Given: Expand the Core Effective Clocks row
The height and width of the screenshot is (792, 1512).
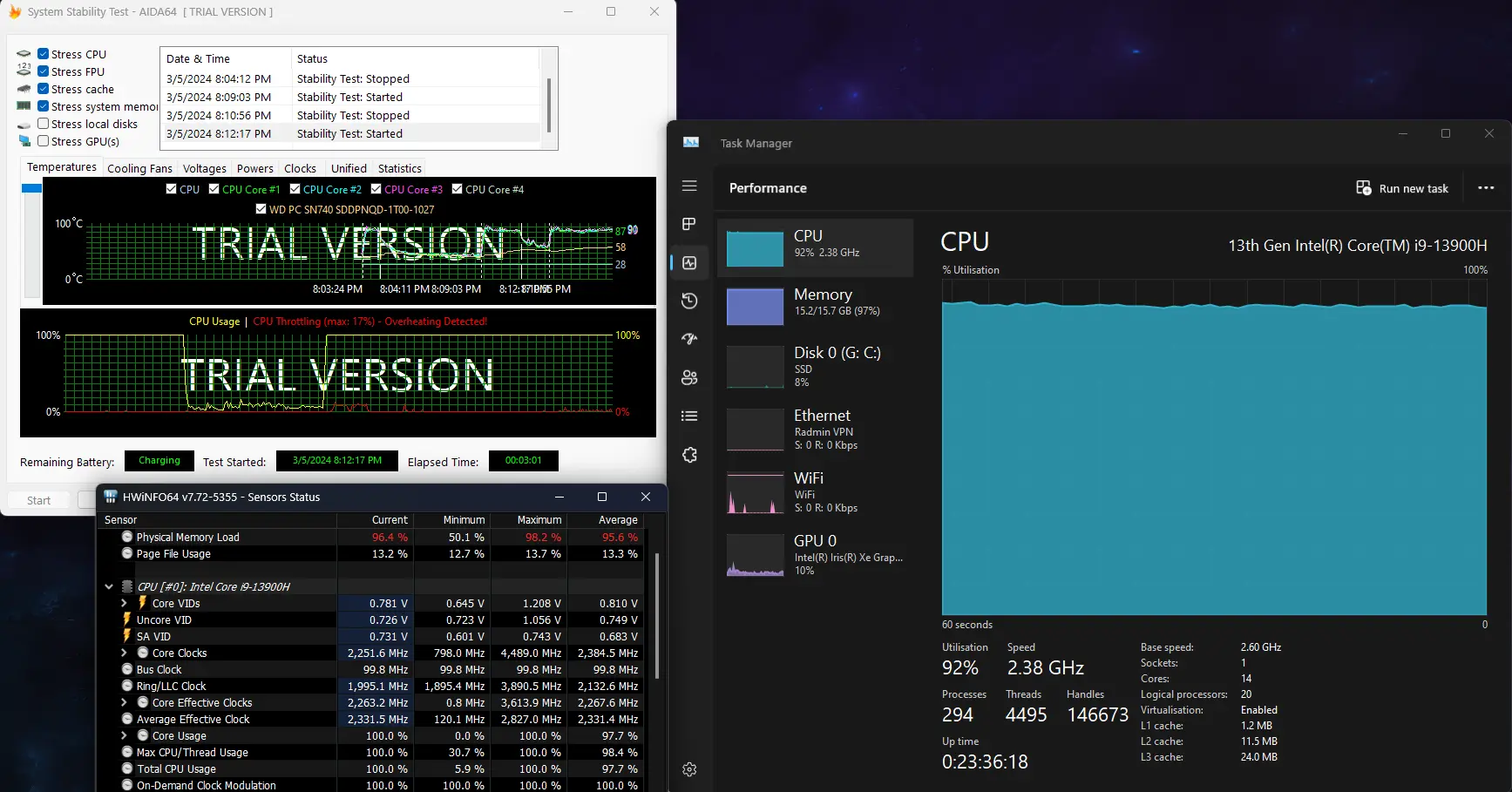Looking at the screenshot, I should pos(124,702).
